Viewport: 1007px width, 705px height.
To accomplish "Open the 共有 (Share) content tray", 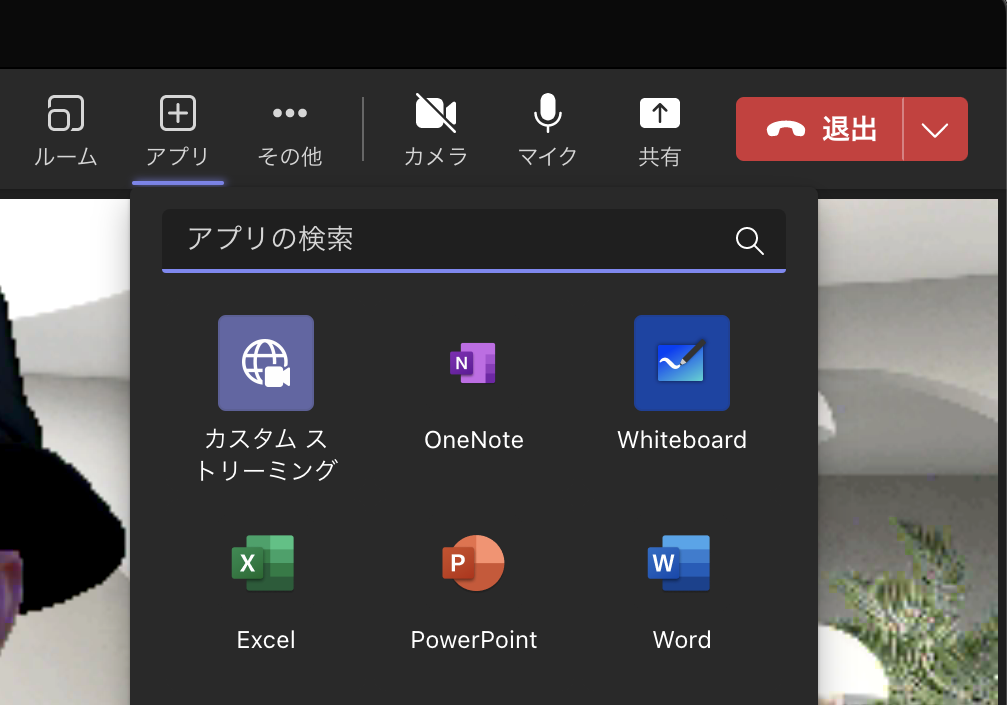I will [660, 130].
